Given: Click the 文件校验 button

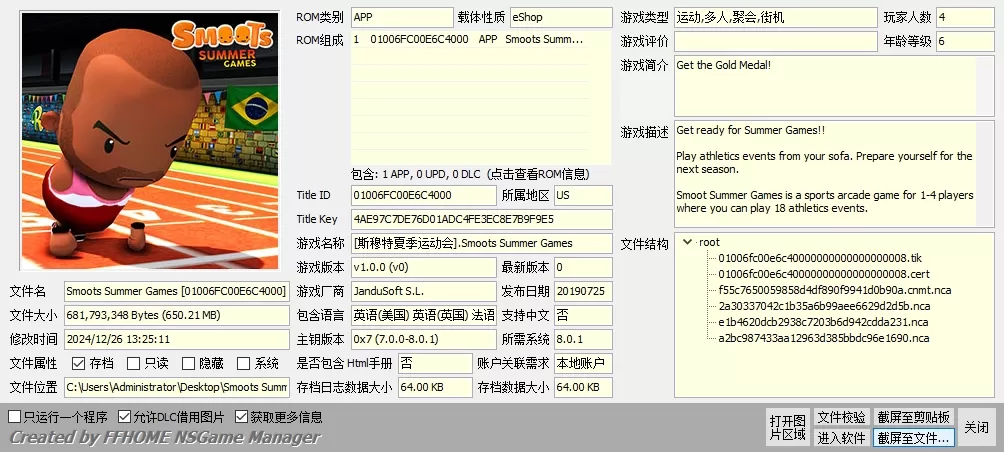Looking at the screenshot, I should [x=841, y=417].
